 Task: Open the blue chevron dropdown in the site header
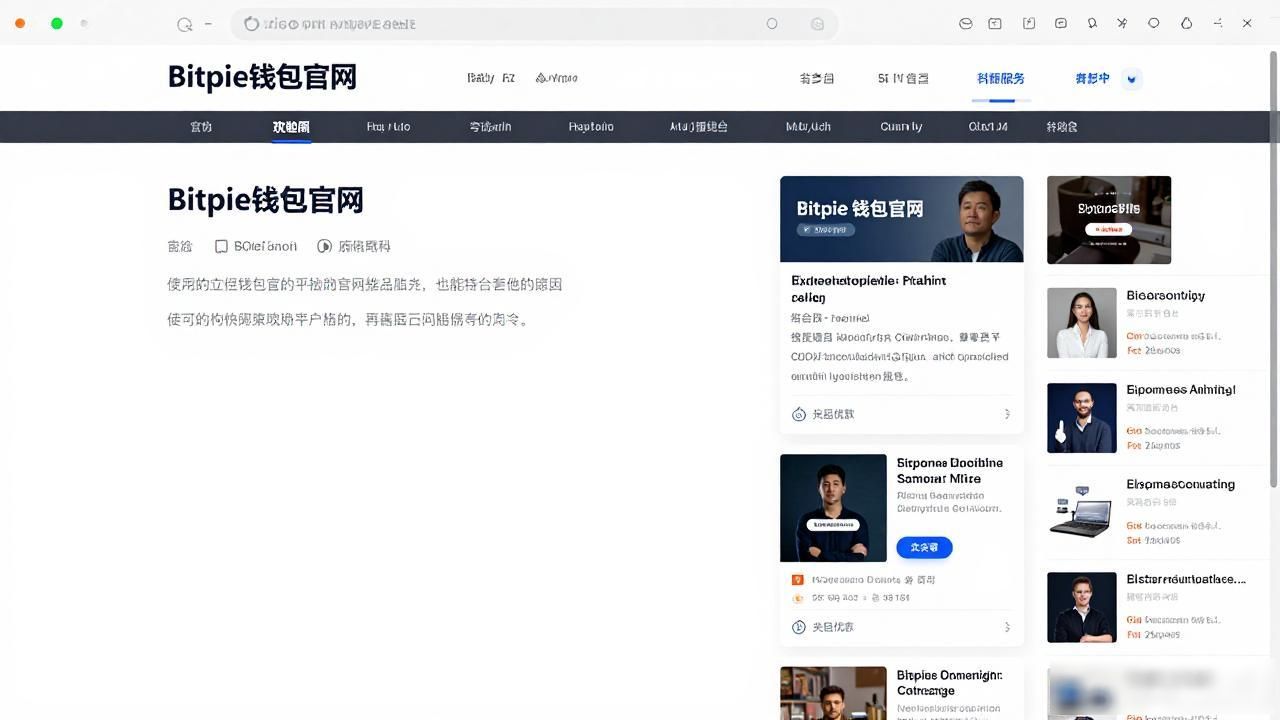[x=1132, y=79]
